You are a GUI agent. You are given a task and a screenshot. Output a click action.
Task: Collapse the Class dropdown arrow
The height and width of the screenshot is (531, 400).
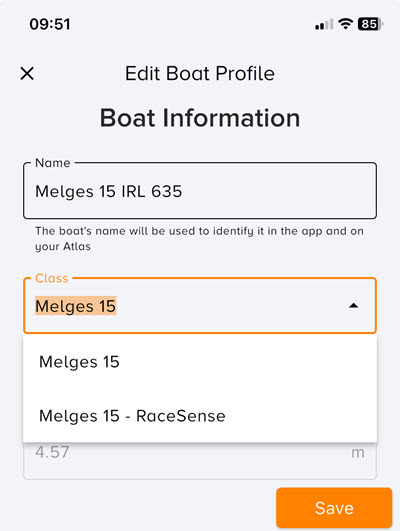point(353,306)
